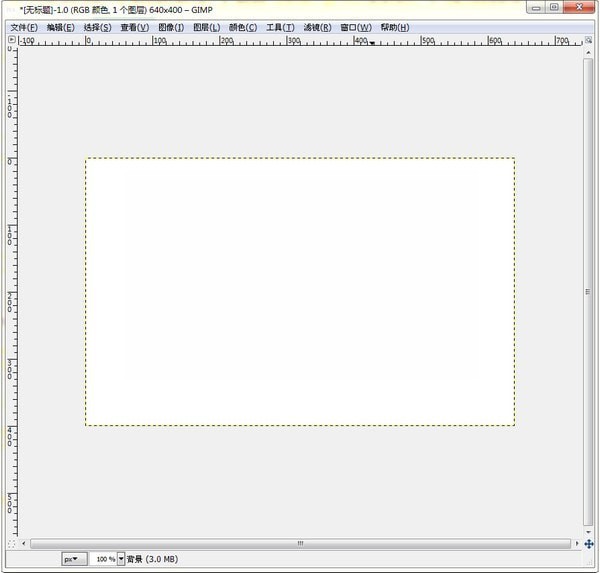Open the 滤镜(R) menu
The image size is (600, 573).
coord(317,28)
